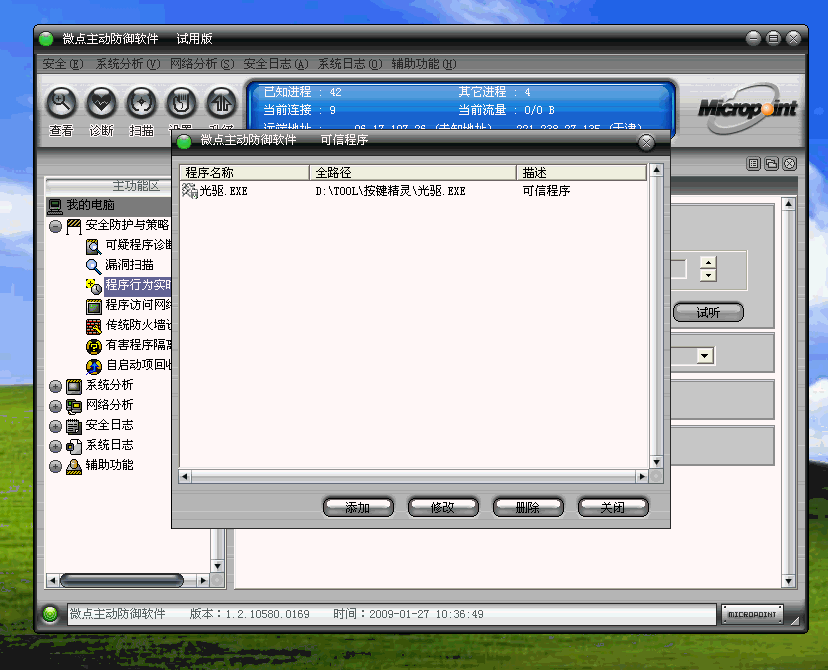Start the 扫描 toolbar icon
Image resolution: width=828 pixels, height=670 pixels.
142,102
